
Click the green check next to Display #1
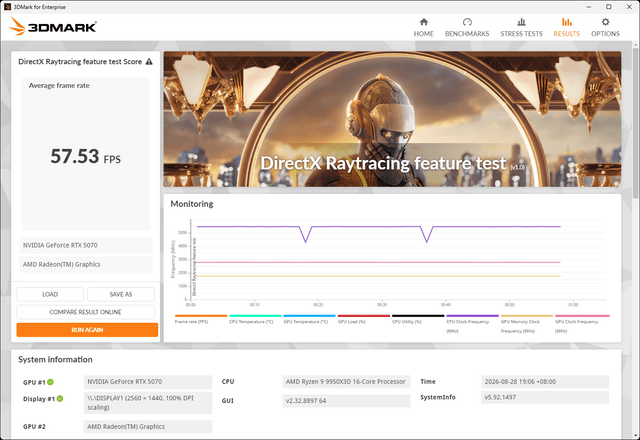(60, 399)
